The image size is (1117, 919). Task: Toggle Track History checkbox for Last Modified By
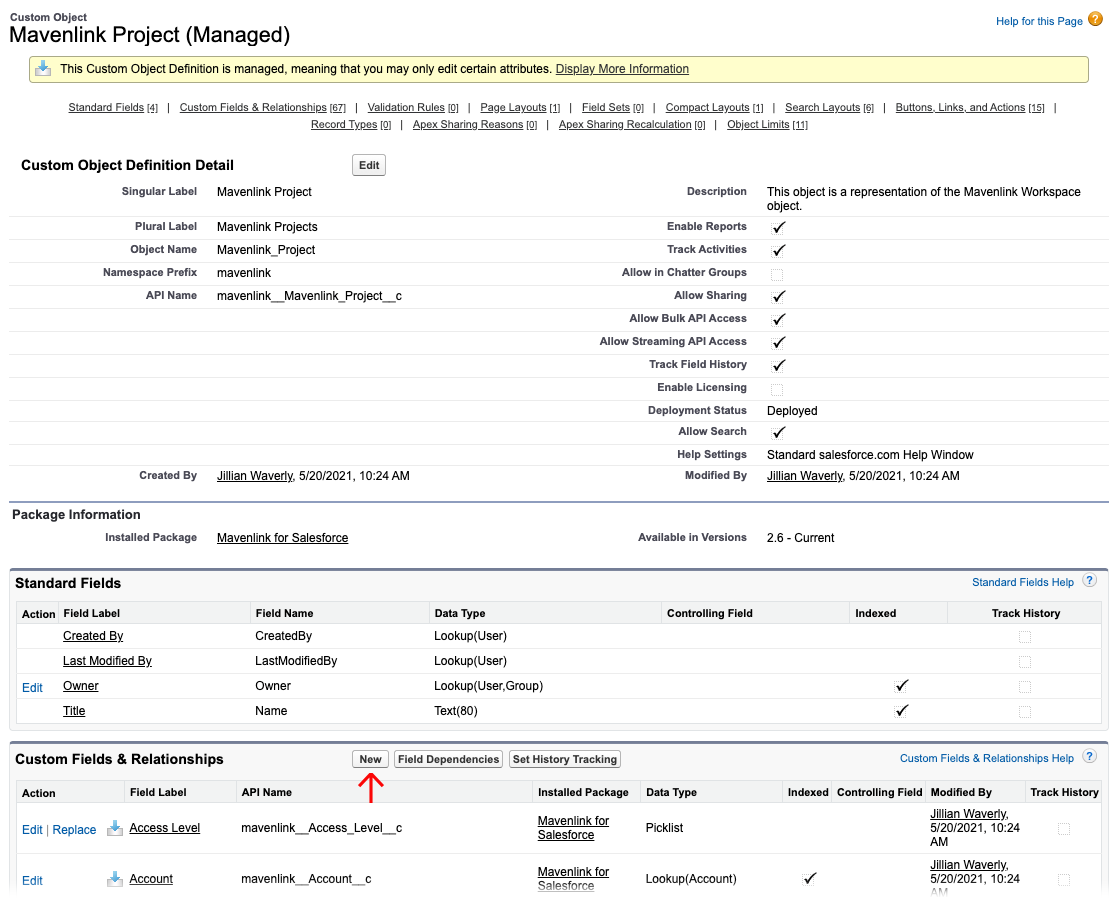(x=1025, y=662)
